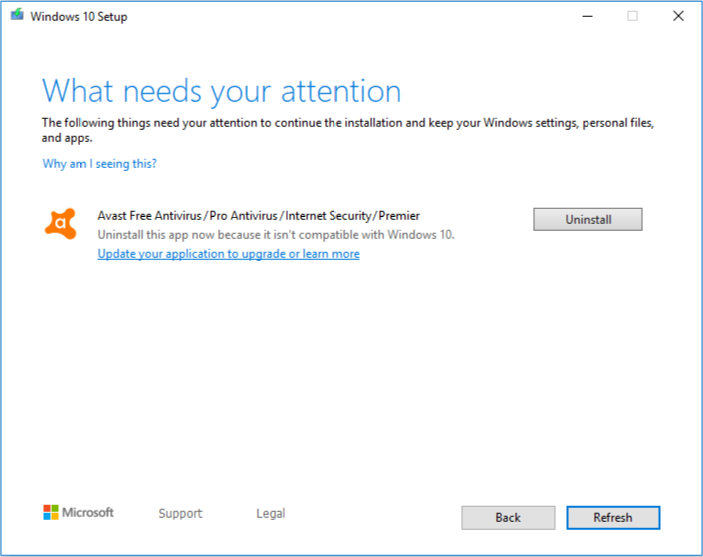703x557 pixels.
Task: Click the "isn't compatible with Windows 10" message
Action: tap(275, 234)
